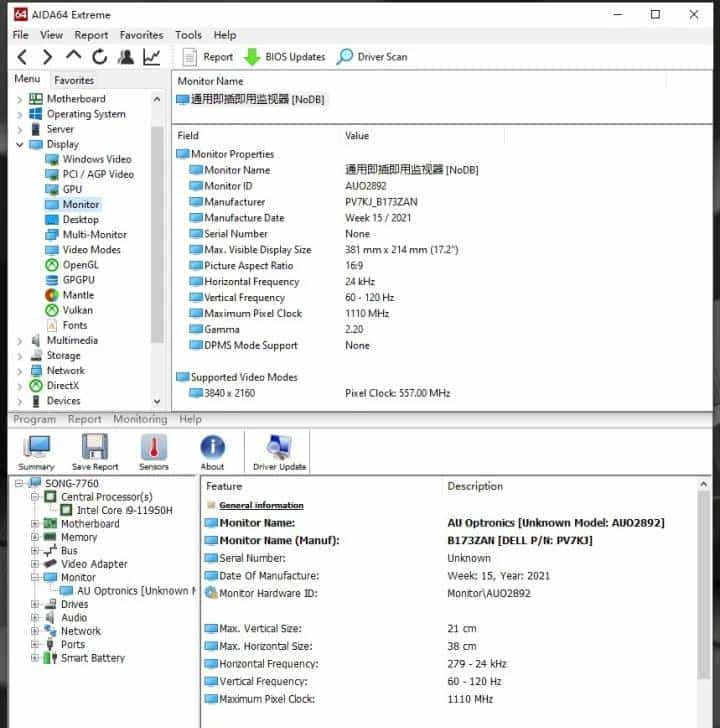Click the navigation tree scrollbar up arrow
Screen dimensions: 720x728
point(157,99)
